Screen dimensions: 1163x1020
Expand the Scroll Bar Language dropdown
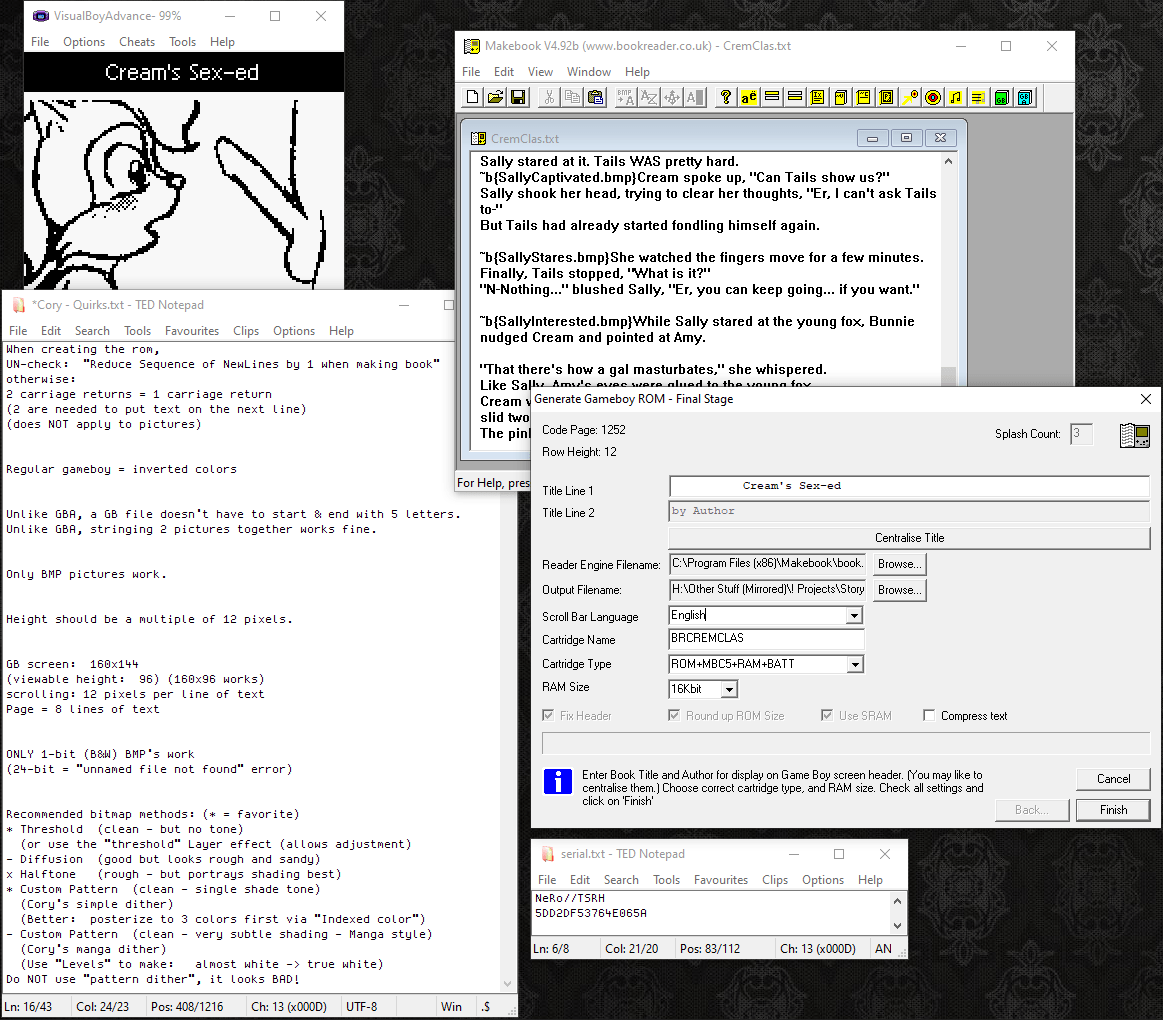coord(853,616)
